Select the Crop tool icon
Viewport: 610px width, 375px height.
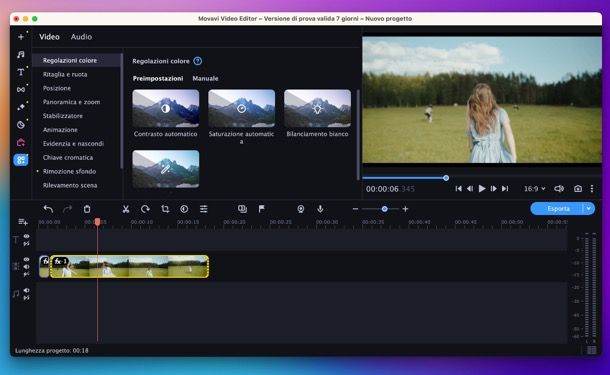point(165,209)
